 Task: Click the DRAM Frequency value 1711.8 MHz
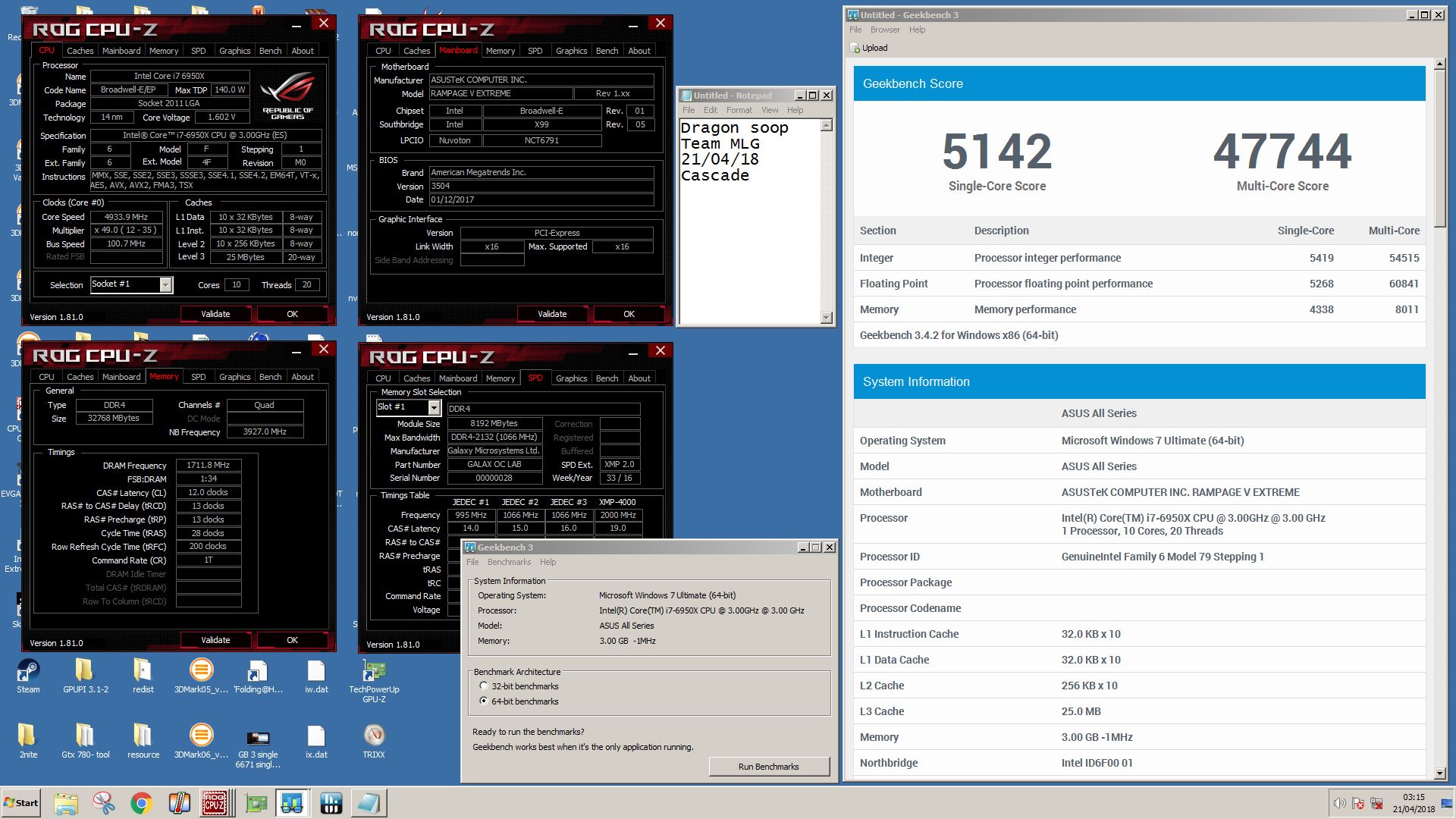[x=209, y=466]
